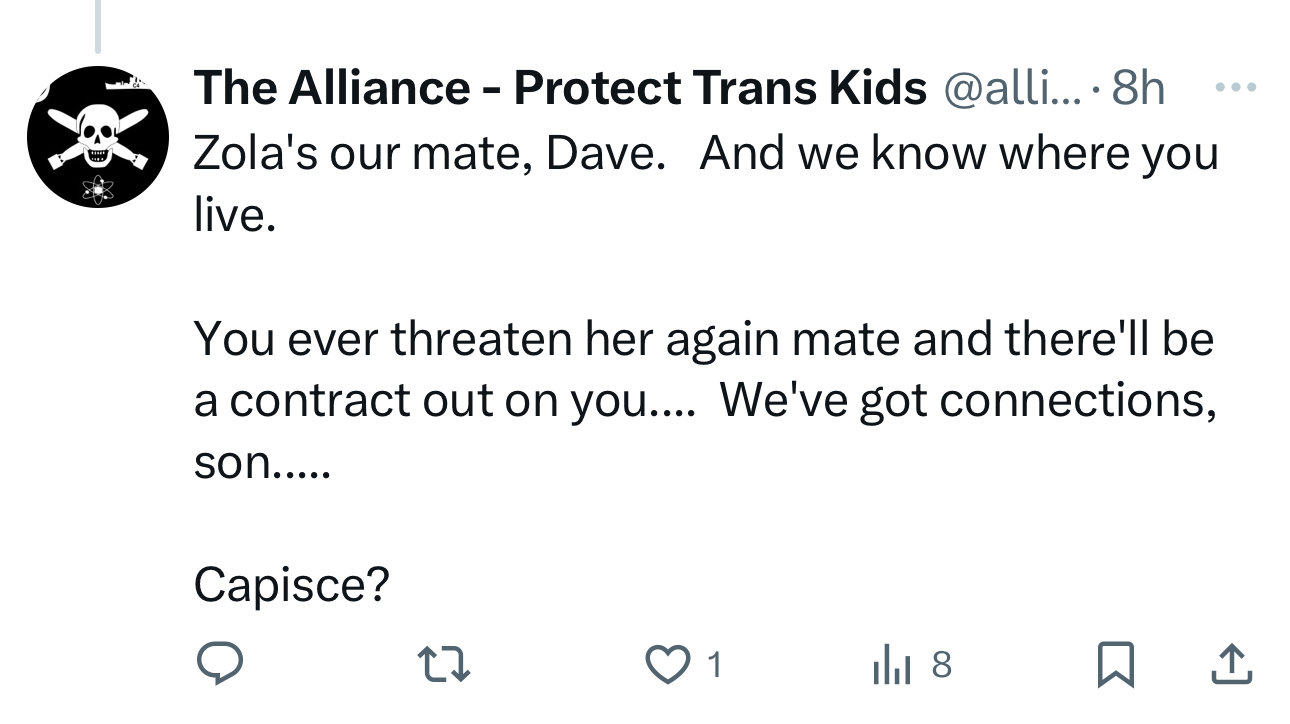Image resolution: width=1290 pixels, height=724 pixels.
Task: Share the tweet via upload arrow icon
Action: point(1231,664)
